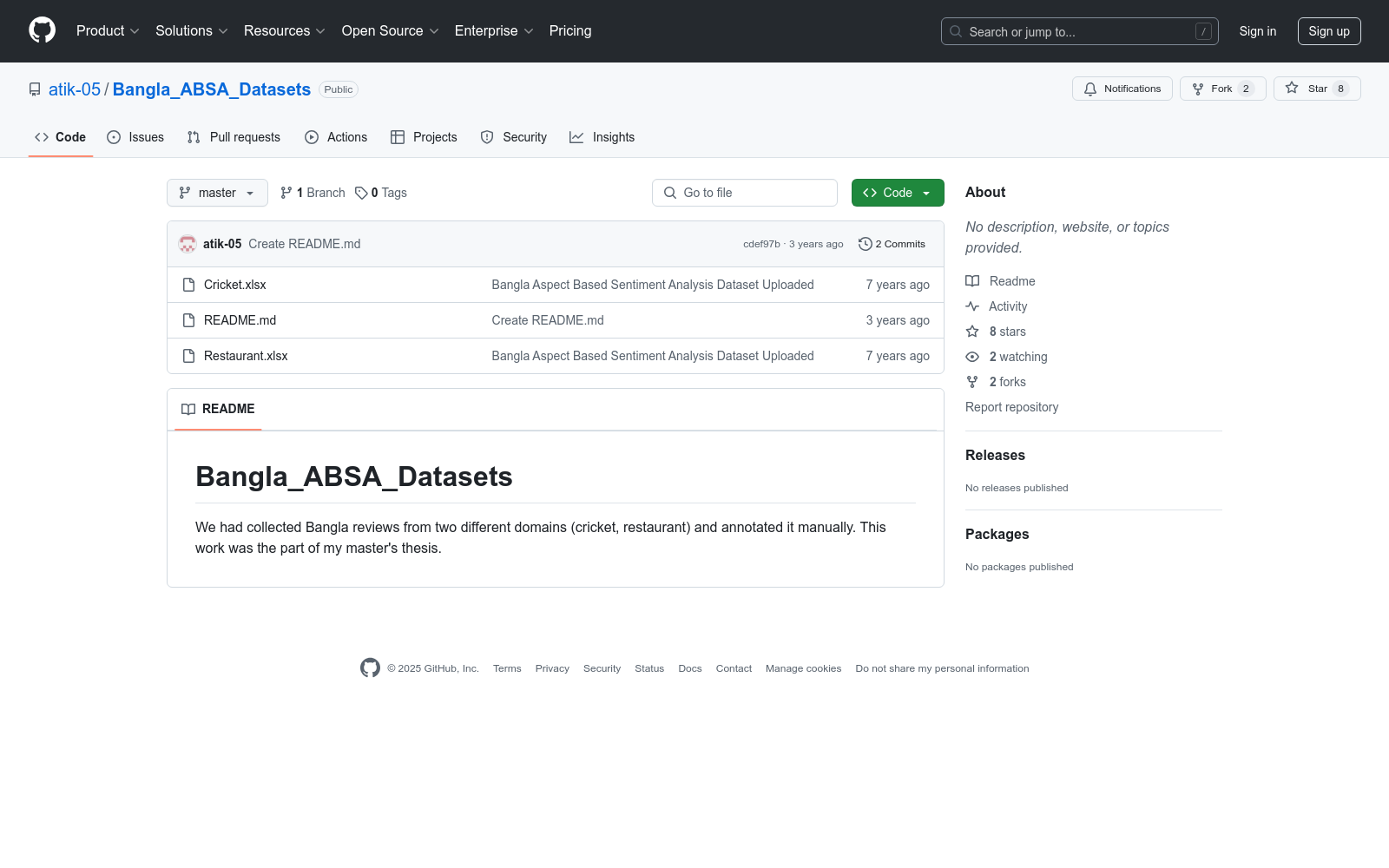Expand the Solutions menu

tap(192, 30)
